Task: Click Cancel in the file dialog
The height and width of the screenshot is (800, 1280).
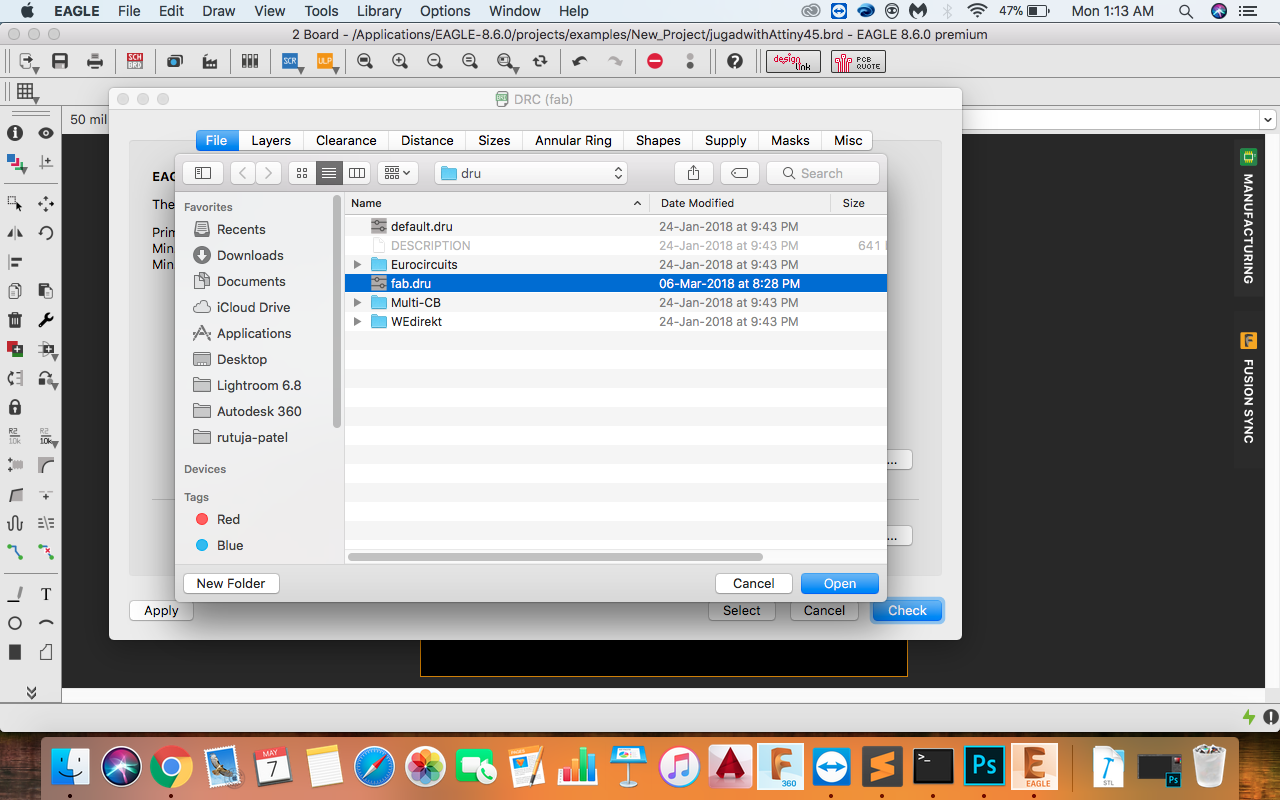Action: (754, 583)
